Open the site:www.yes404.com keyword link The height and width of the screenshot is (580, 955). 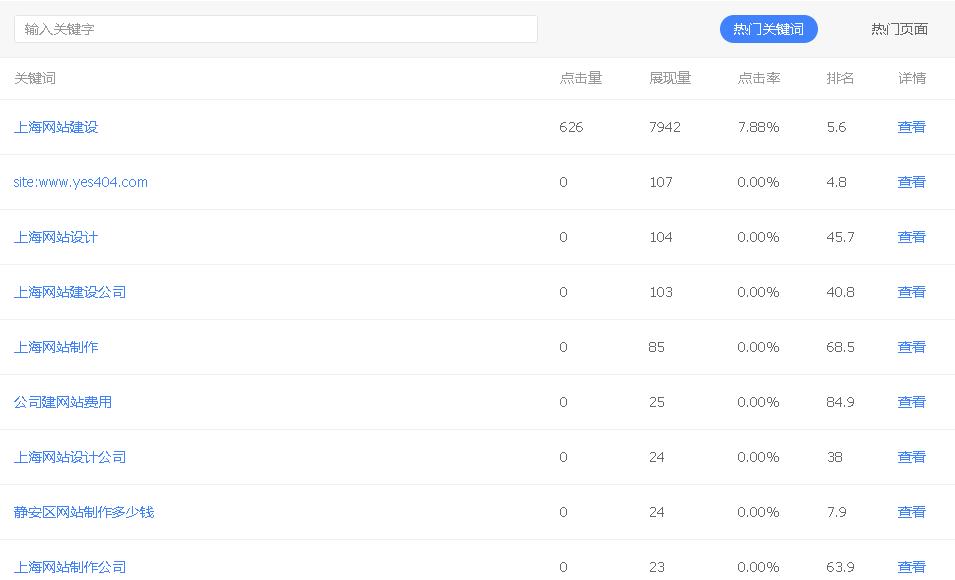81,182
